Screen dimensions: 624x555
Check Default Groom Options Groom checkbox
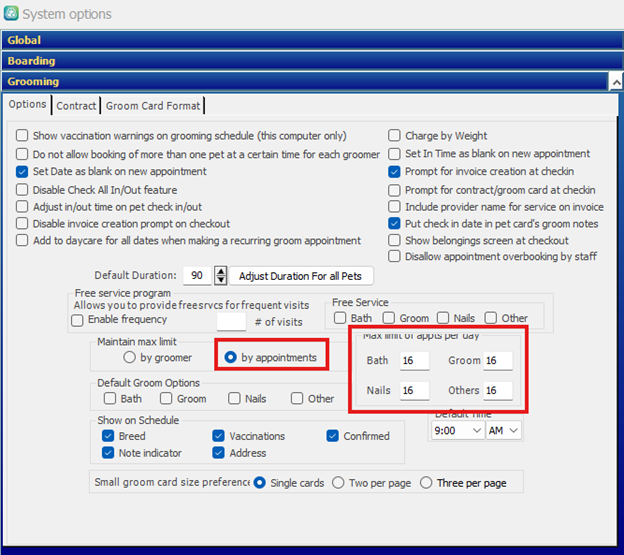(x=166, y=398)
